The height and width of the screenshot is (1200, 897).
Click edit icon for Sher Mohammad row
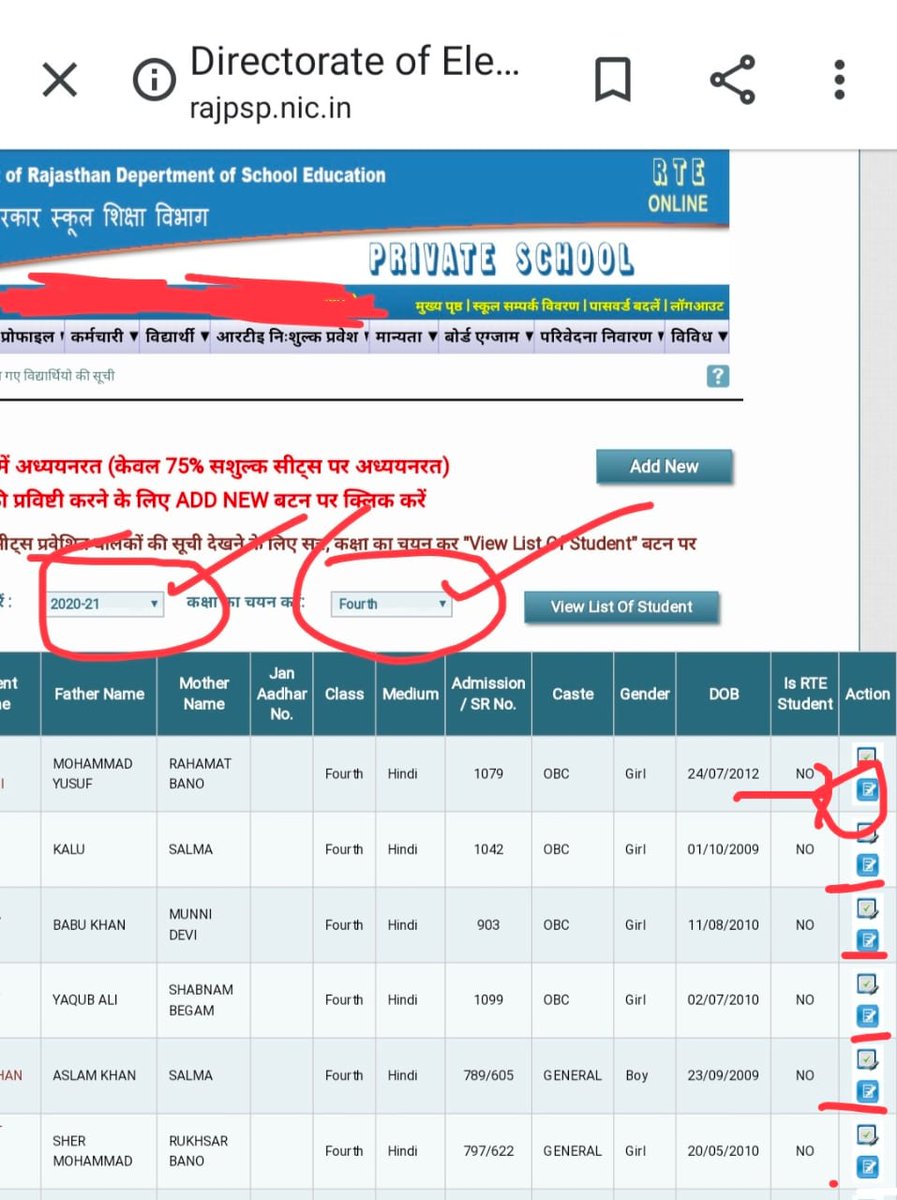point(868,1166)
